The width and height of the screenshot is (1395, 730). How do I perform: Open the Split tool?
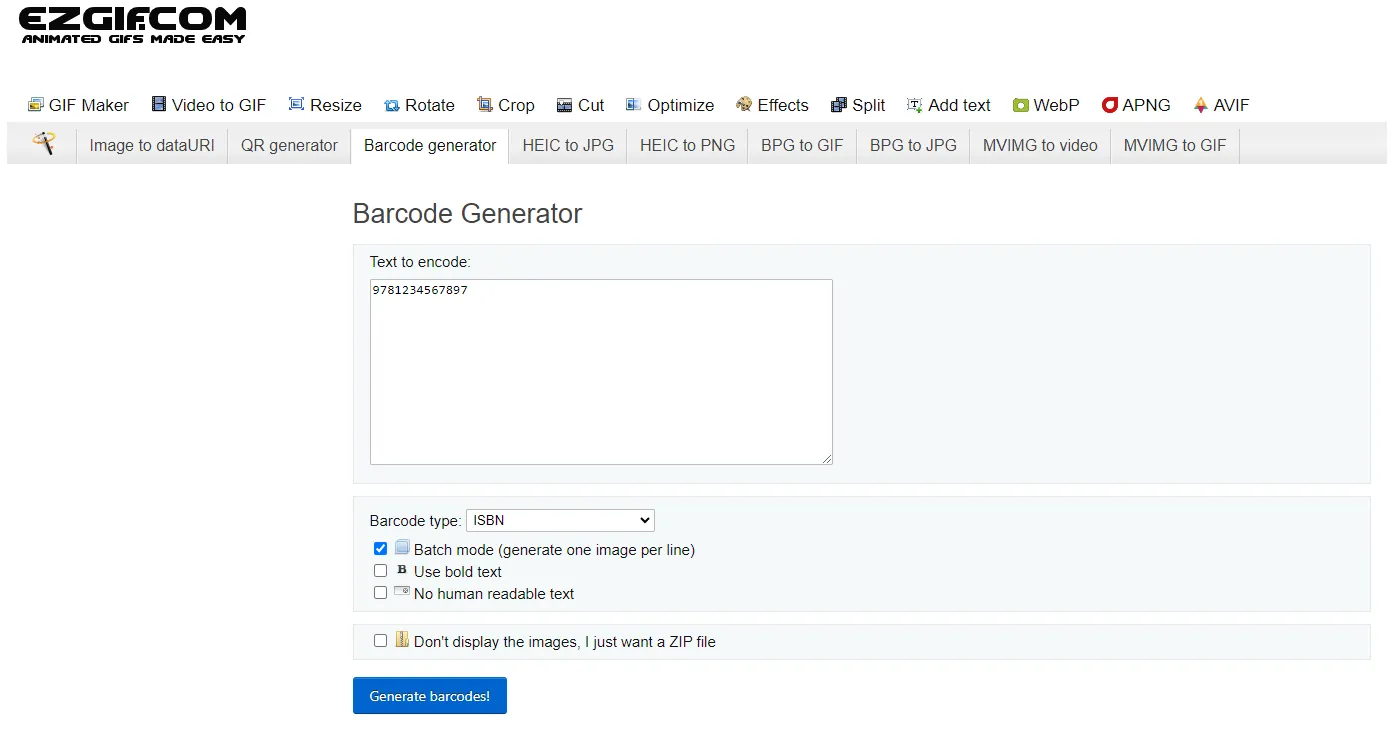[858, 105]
